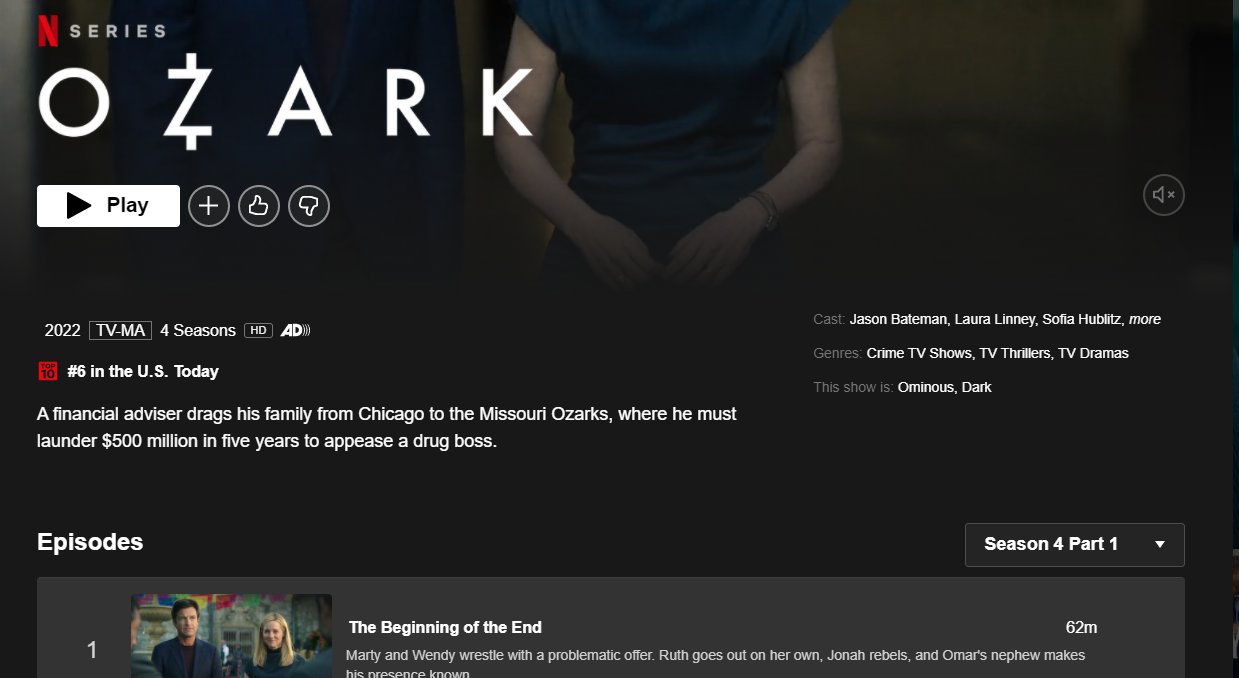The image size is (1239, 678).
Task: Click the Netflix N logo
Action: click(x=48, y=29)
